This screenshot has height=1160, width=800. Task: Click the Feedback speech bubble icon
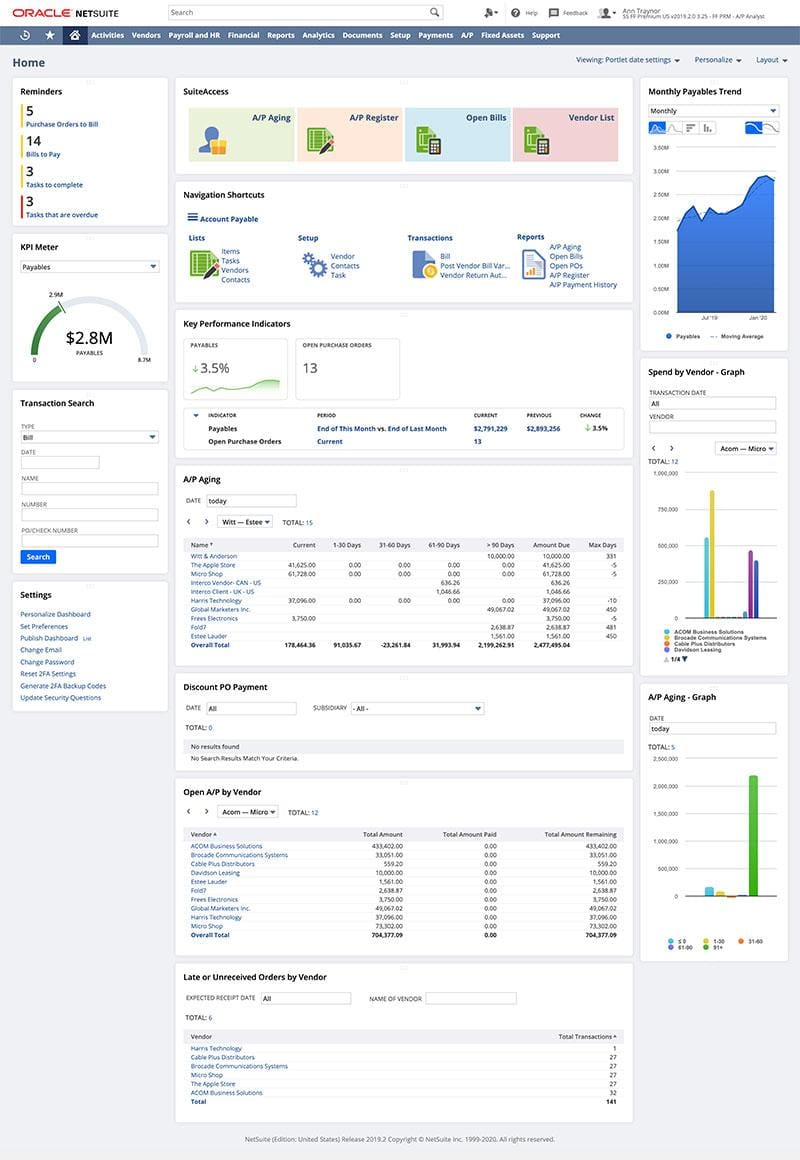(554, 13)
